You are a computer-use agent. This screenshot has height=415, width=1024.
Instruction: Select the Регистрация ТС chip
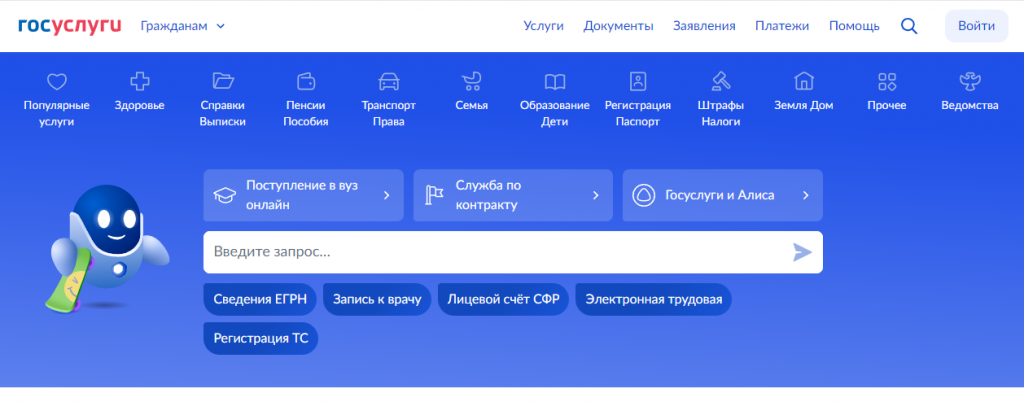(x=261, y=339)
